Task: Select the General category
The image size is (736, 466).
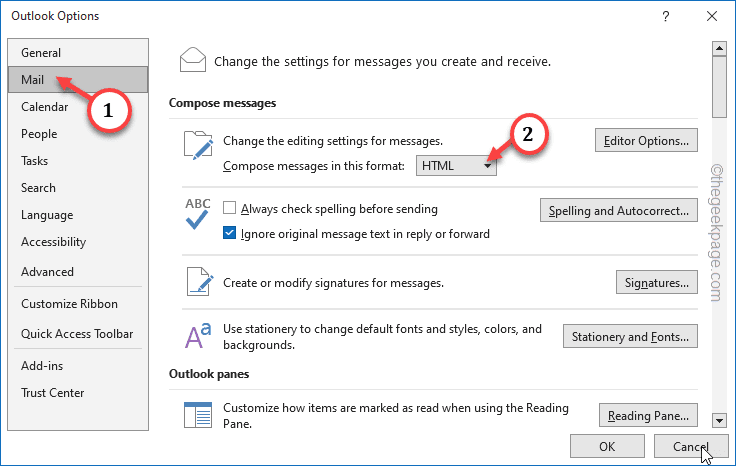Action: point(78,53)
